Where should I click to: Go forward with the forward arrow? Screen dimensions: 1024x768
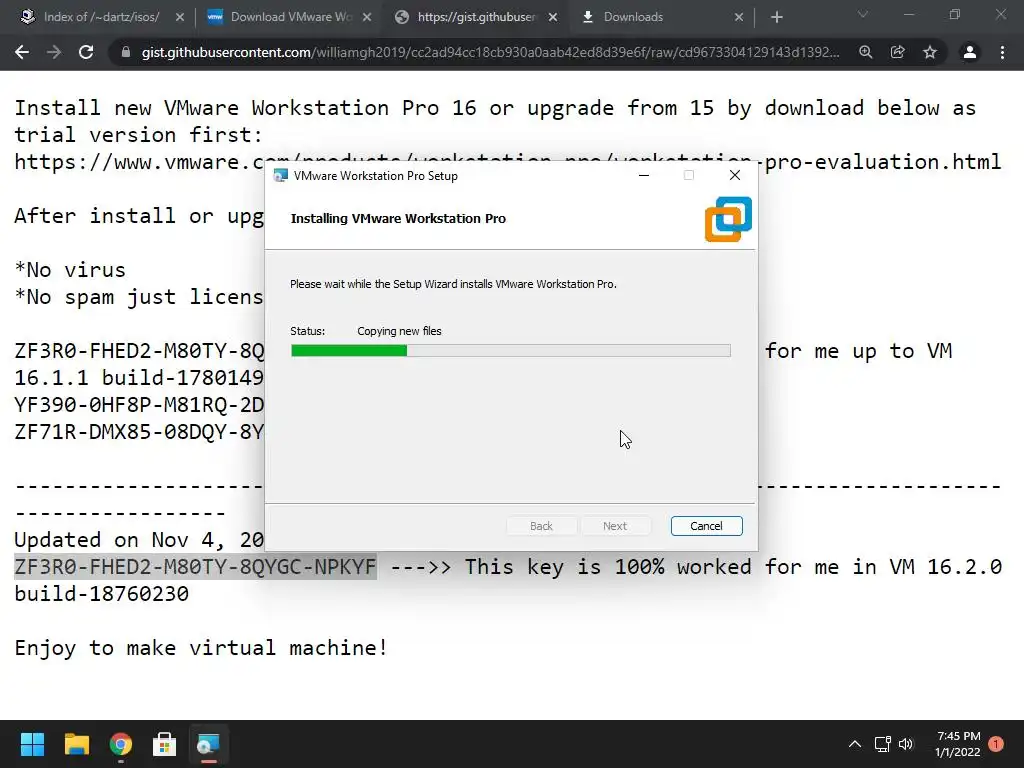coord(54,52)
